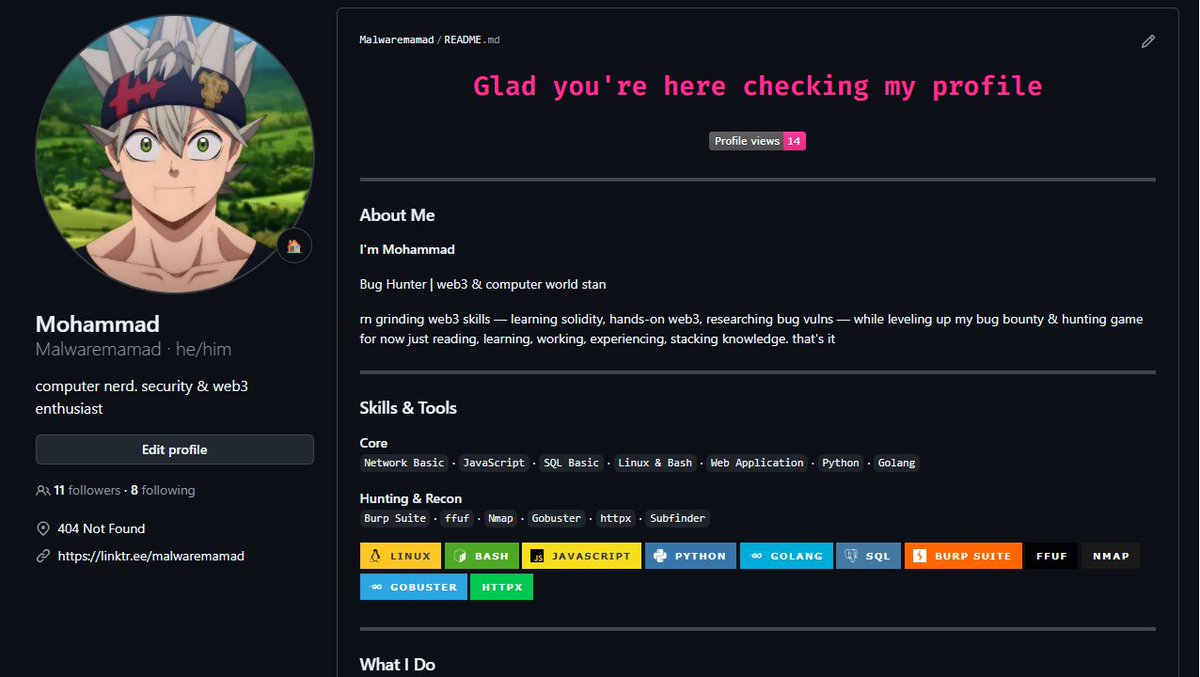
Task: Click the Golang badge
Action: [x=786, y=556]
